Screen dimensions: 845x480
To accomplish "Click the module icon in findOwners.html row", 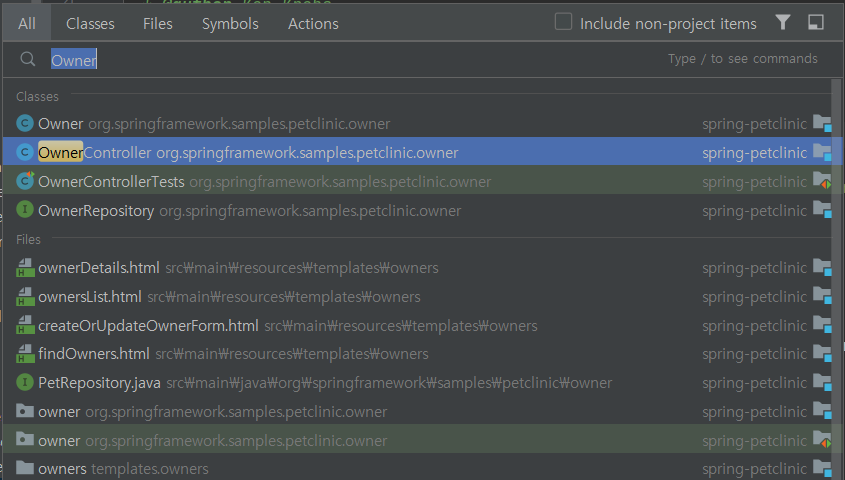I will pos(822,353).
